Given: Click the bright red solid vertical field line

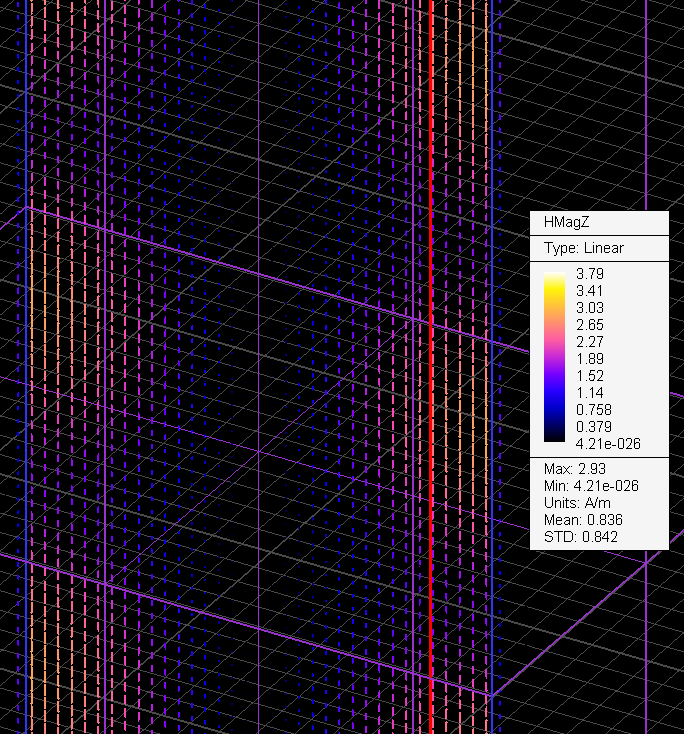Looking at the screenshot, I should click(x=431, y=150).
